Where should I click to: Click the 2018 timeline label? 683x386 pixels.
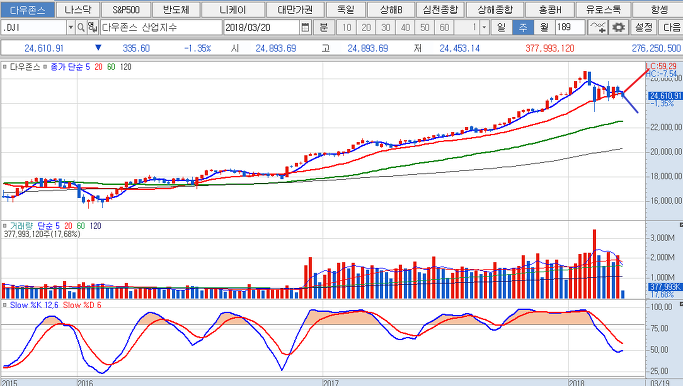[577, 383]
